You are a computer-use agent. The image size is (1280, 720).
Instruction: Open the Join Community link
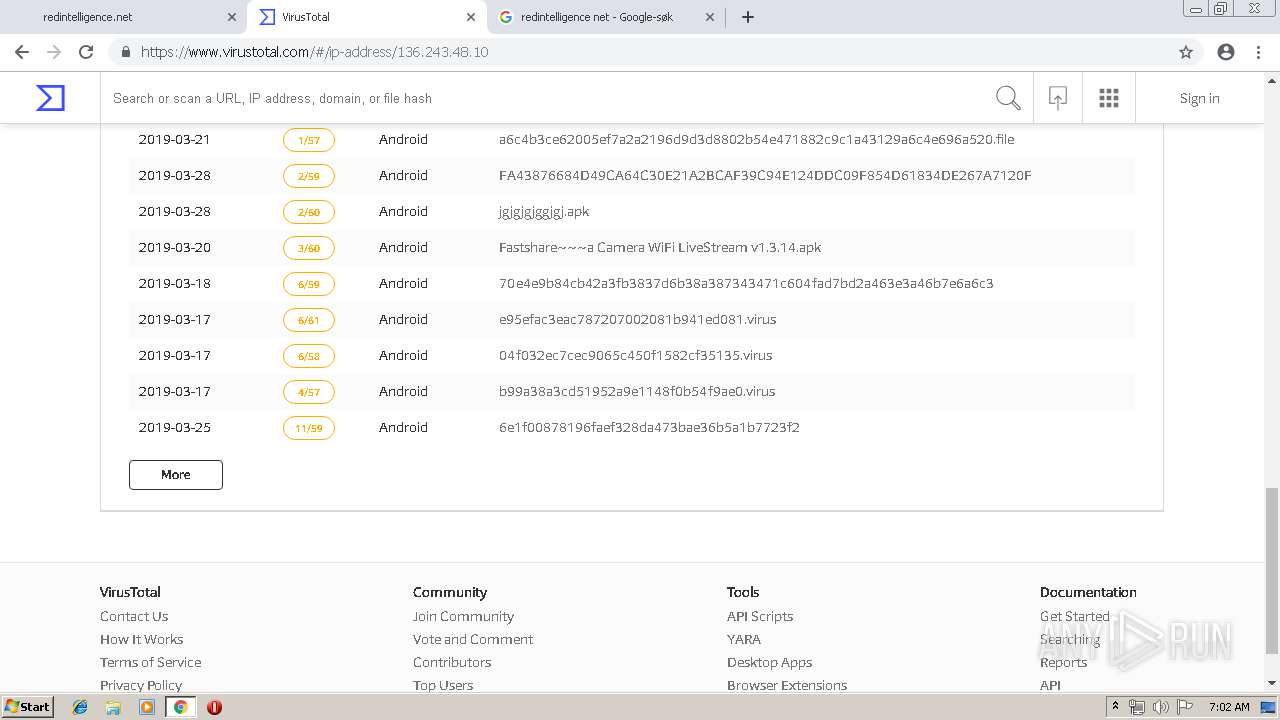[x=463, y=616]
